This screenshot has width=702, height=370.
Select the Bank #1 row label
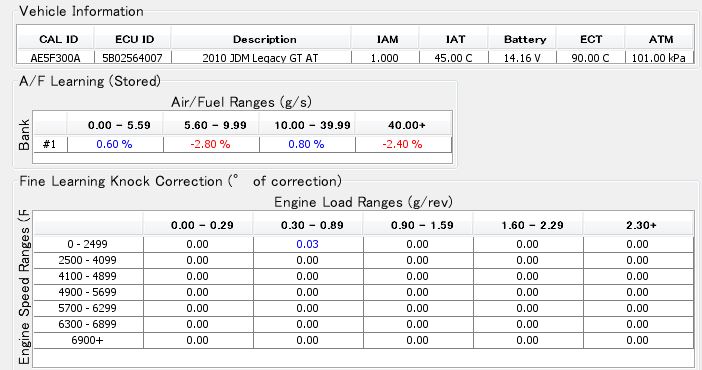[x=50, y=144]
